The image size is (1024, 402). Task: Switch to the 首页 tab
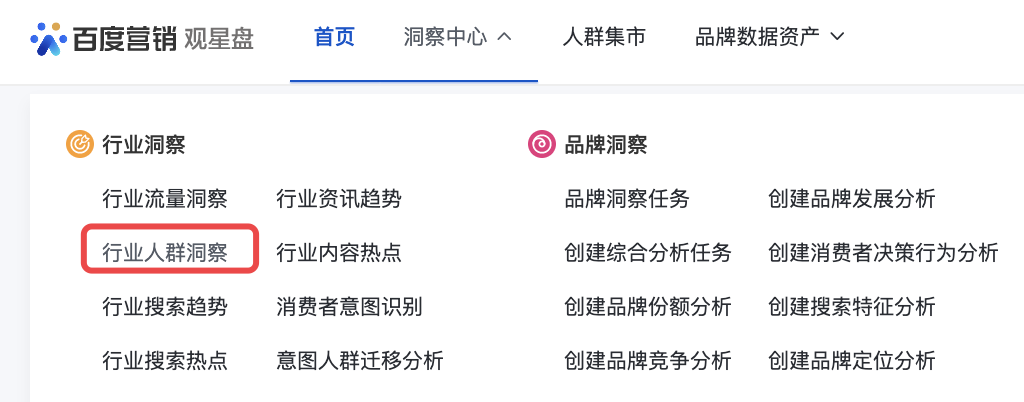pyautogui.click(x=334, y=38)
